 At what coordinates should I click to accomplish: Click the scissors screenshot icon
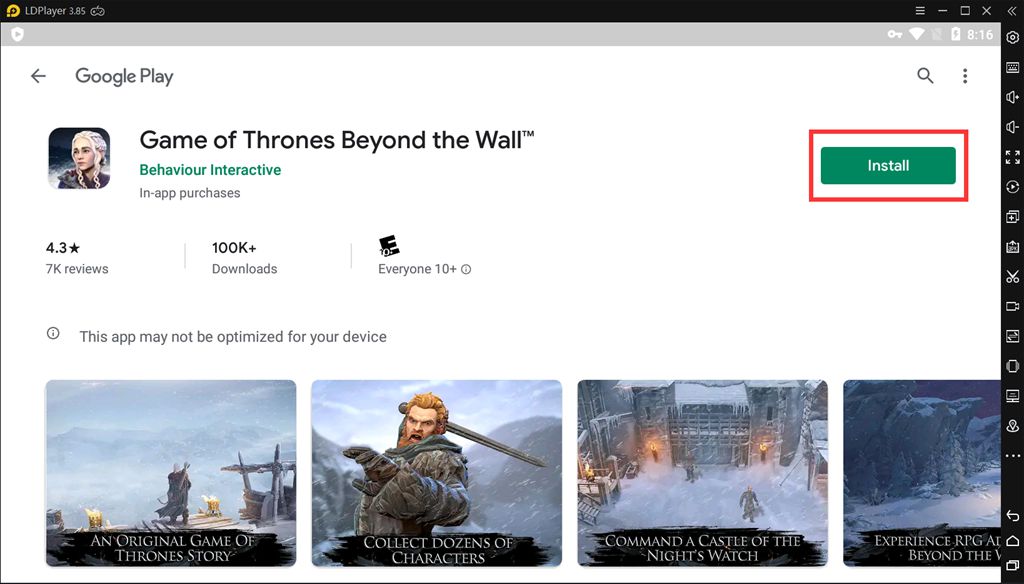pyautogui.click(x=1012, y=276)
